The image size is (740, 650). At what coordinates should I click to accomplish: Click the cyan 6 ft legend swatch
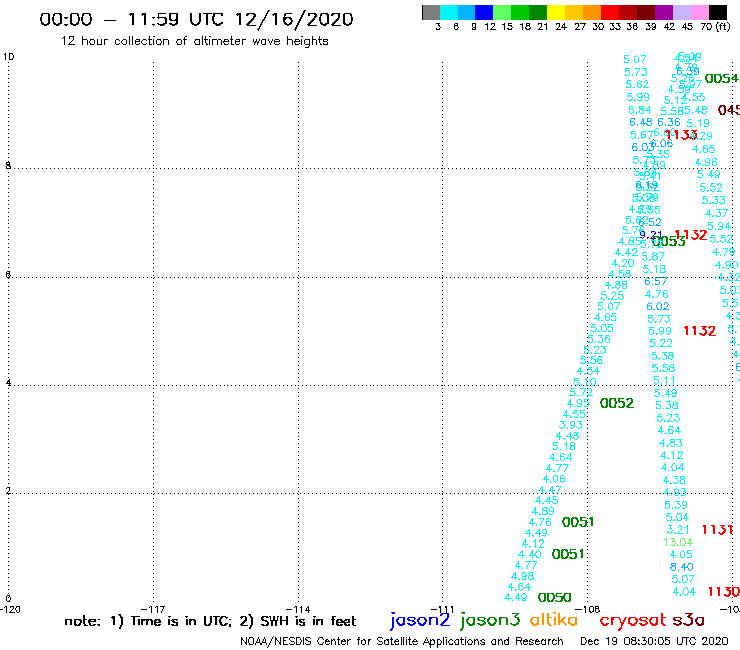click(449, 12)
